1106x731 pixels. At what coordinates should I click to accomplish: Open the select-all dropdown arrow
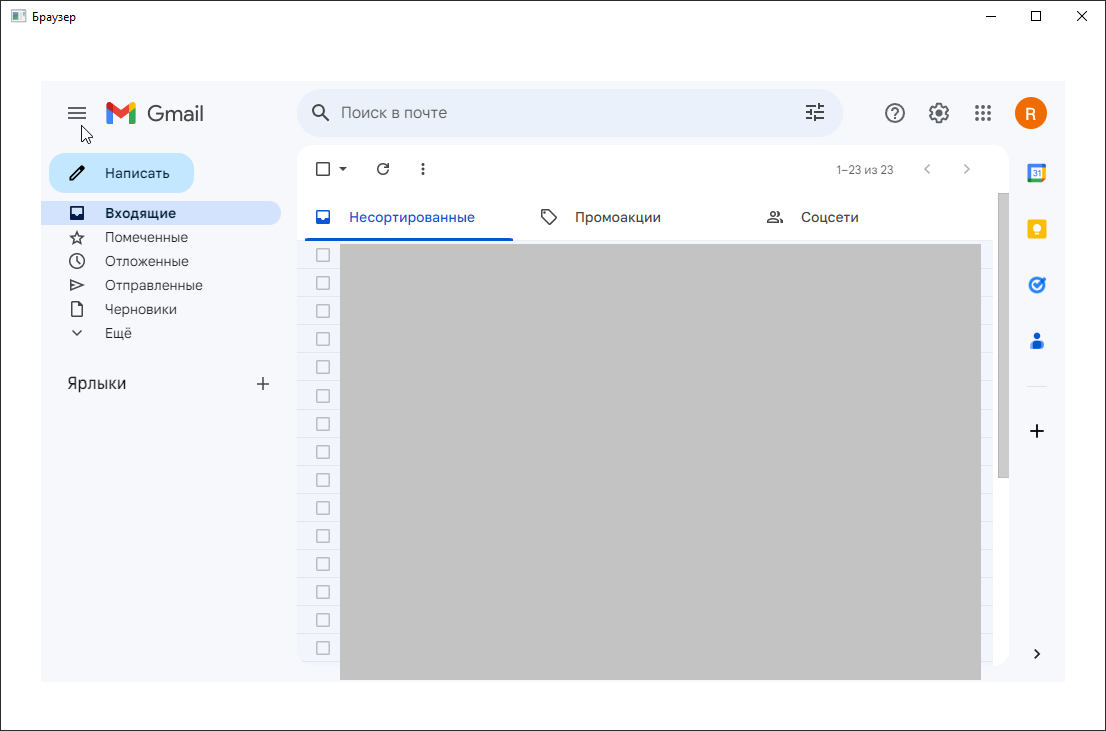[343, 169]
